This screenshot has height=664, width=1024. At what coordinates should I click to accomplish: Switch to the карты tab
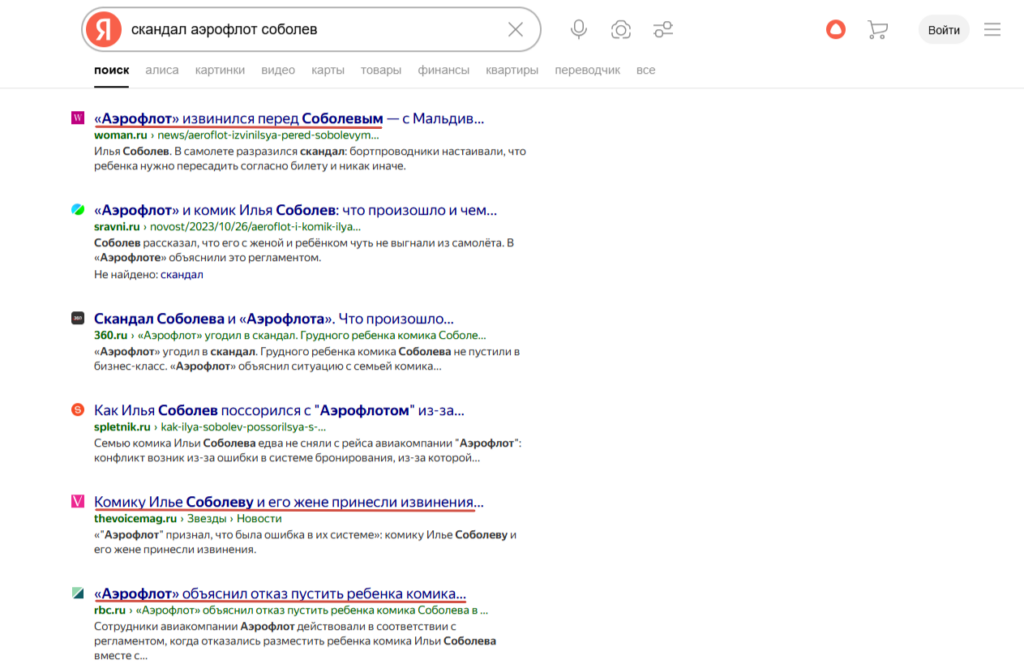click(328, 70)
